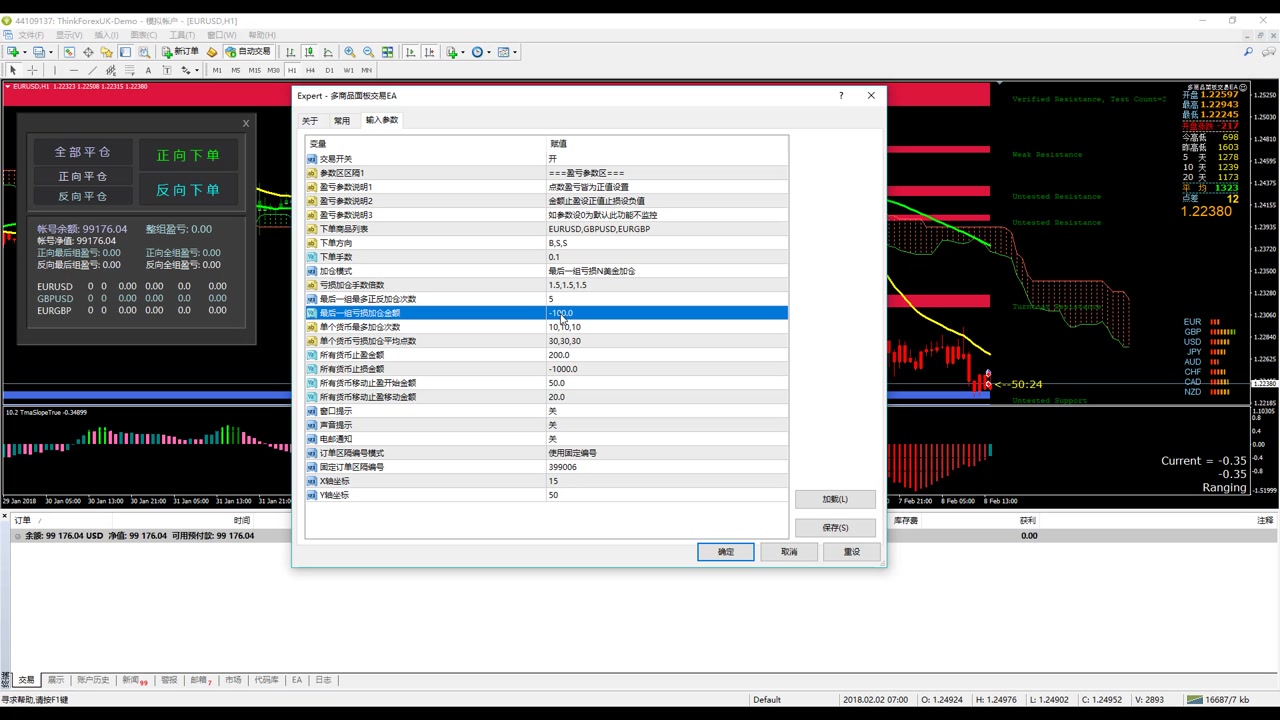Switch chart to bar chart icon
Image resolution: width=1280 pixels, height=720 pixels.
point(291,52)
